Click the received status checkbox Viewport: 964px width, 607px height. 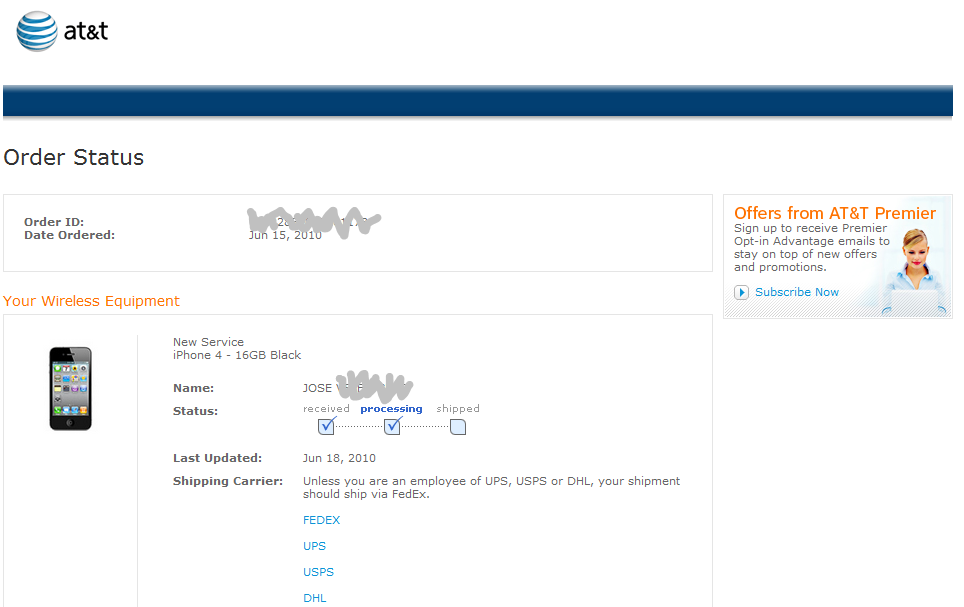pos(326,426)
